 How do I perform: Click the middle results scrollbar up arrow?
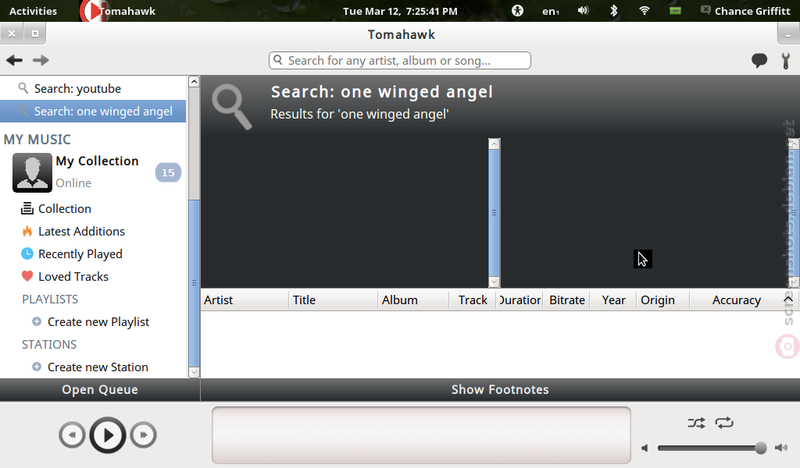(x=494, y=144)
